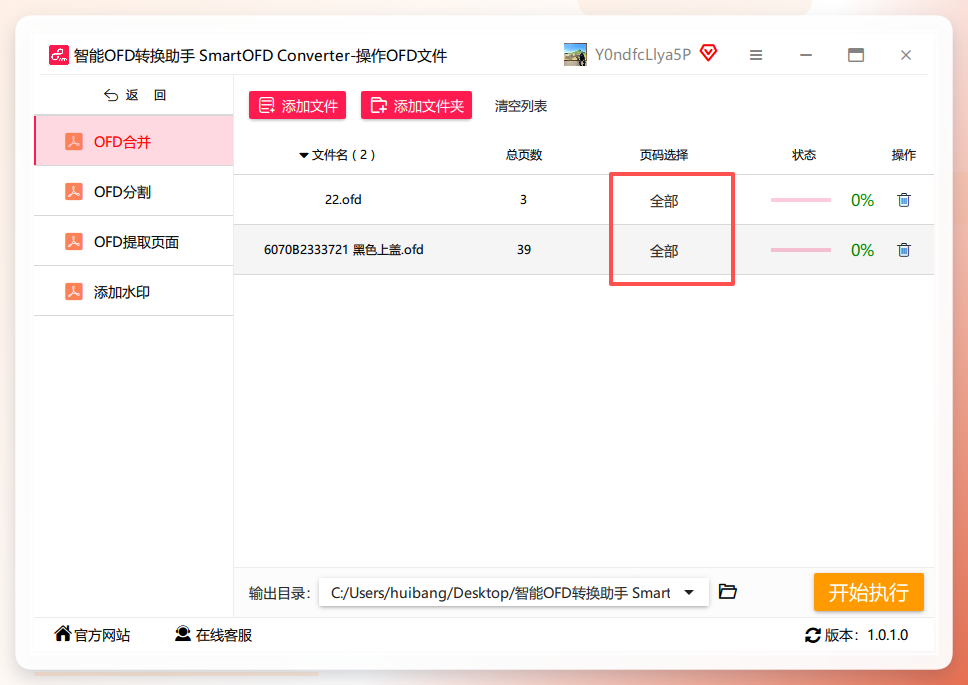
Task: Open the hamburger menu icon
Action: tap(756, 56)
